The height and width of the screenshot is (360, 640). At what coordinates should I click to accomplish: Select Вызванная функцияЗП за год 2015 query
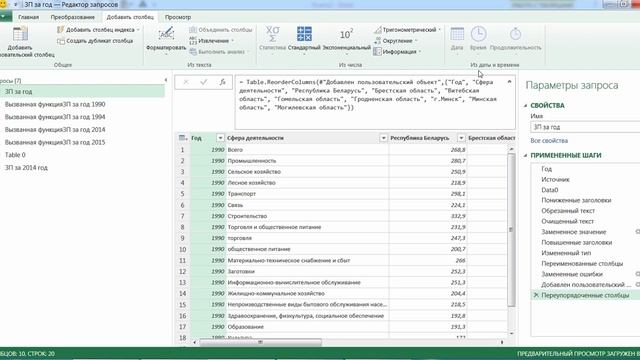(55, 142)
